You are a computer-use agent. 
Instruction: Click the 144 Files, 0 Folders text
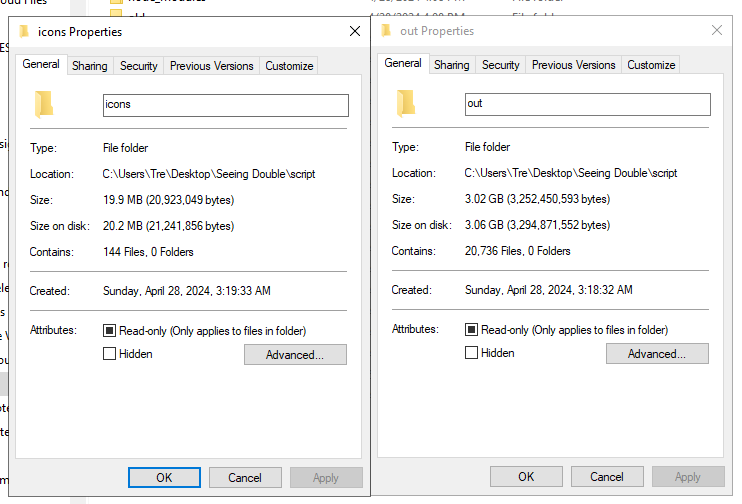click(x=148, y=252)
